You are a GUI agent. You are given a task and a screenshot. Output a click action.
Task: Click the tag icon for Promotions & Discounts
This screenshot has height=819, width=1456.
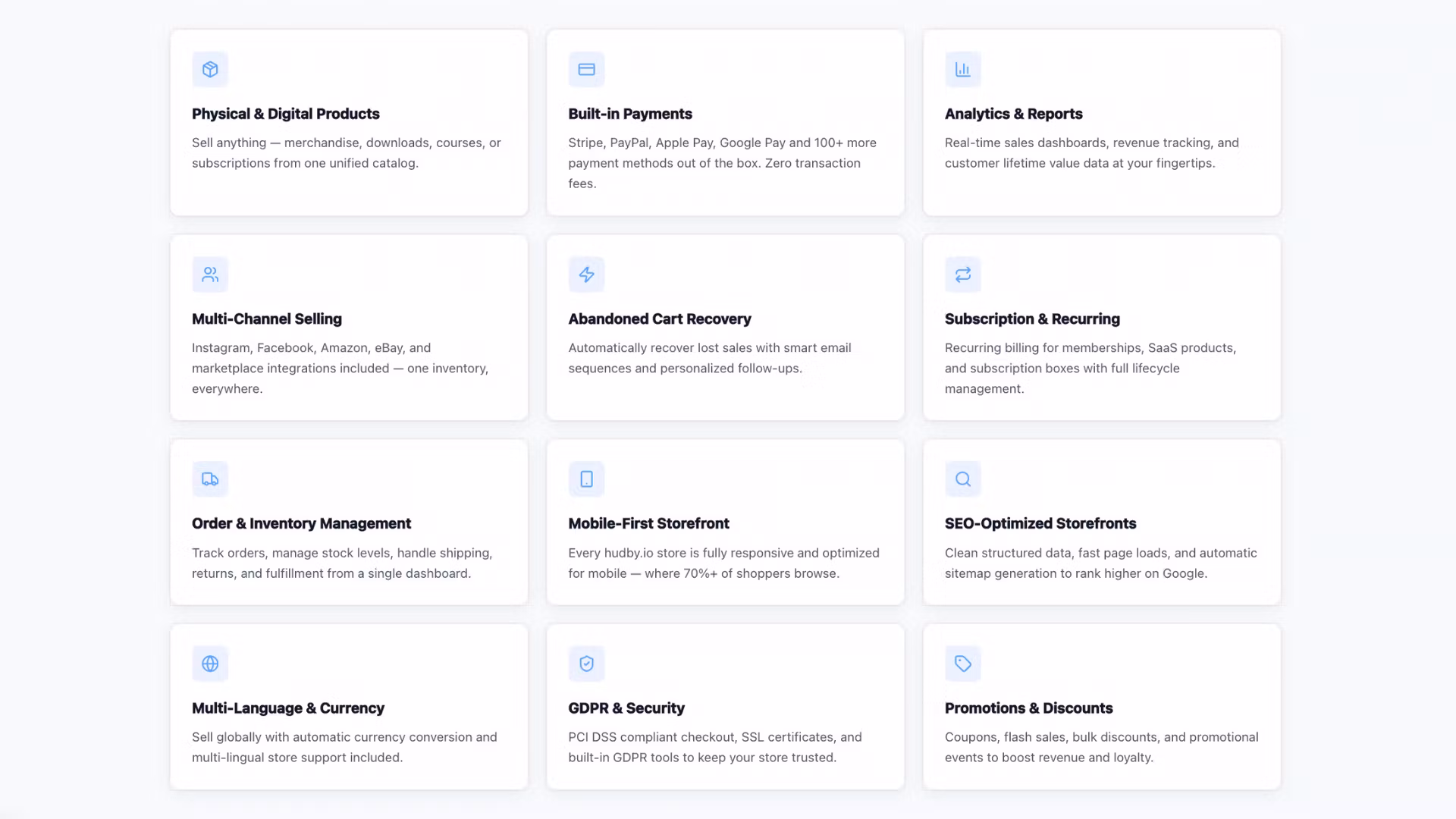point(962,664)
